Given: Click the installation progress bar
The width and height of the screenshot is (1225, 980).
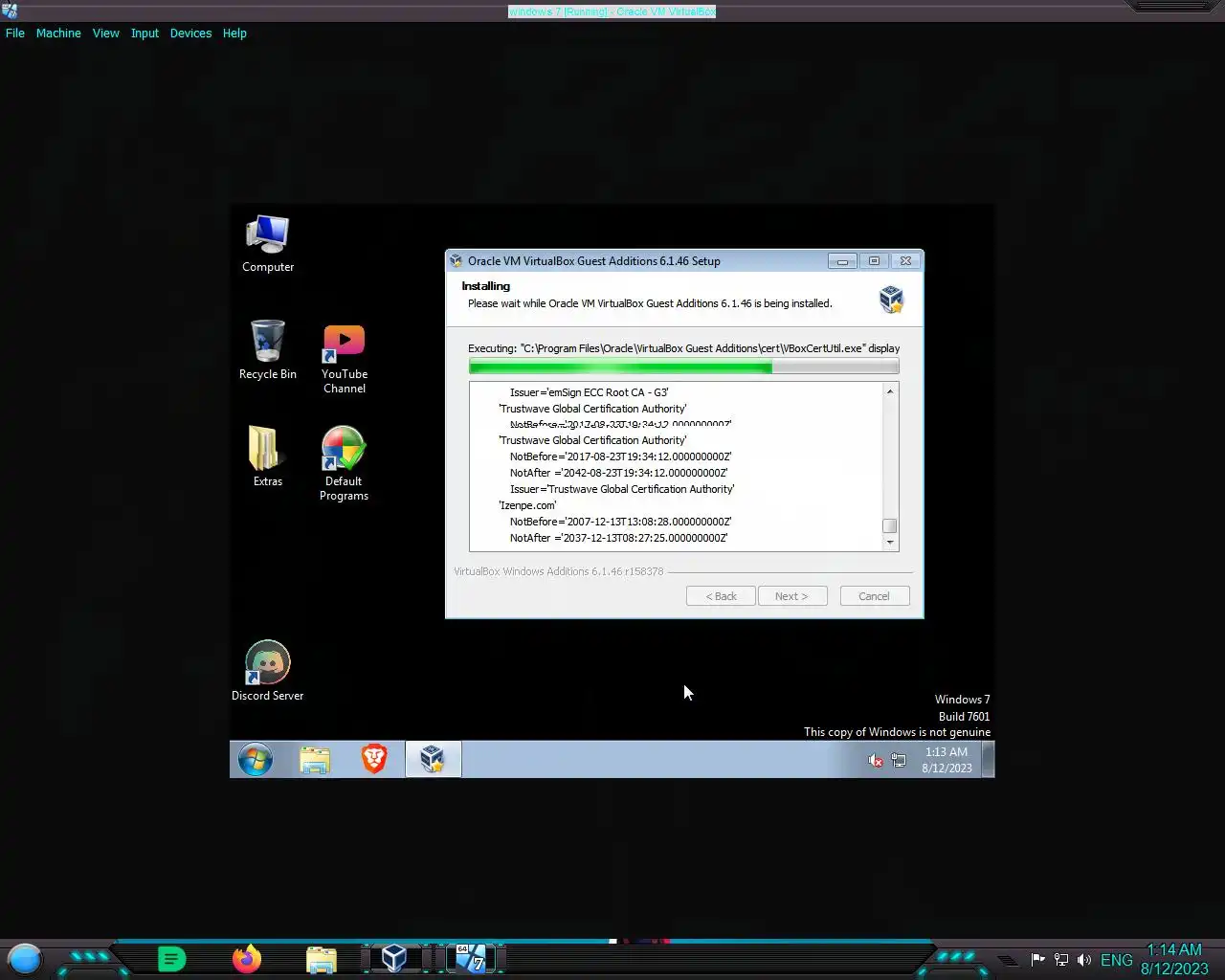Looking at the screenshot, I should click(x=683, y=367).
